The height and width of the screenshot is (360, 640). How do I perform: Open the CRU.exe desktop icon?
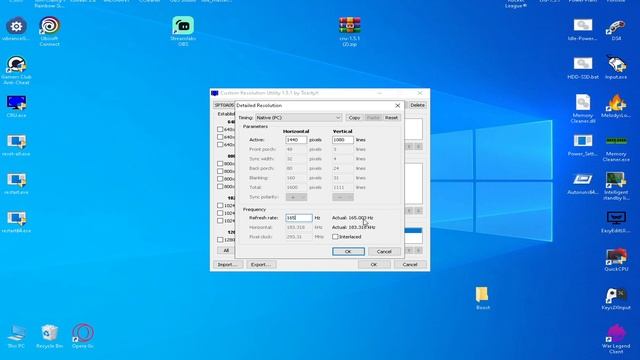point(16,103)
